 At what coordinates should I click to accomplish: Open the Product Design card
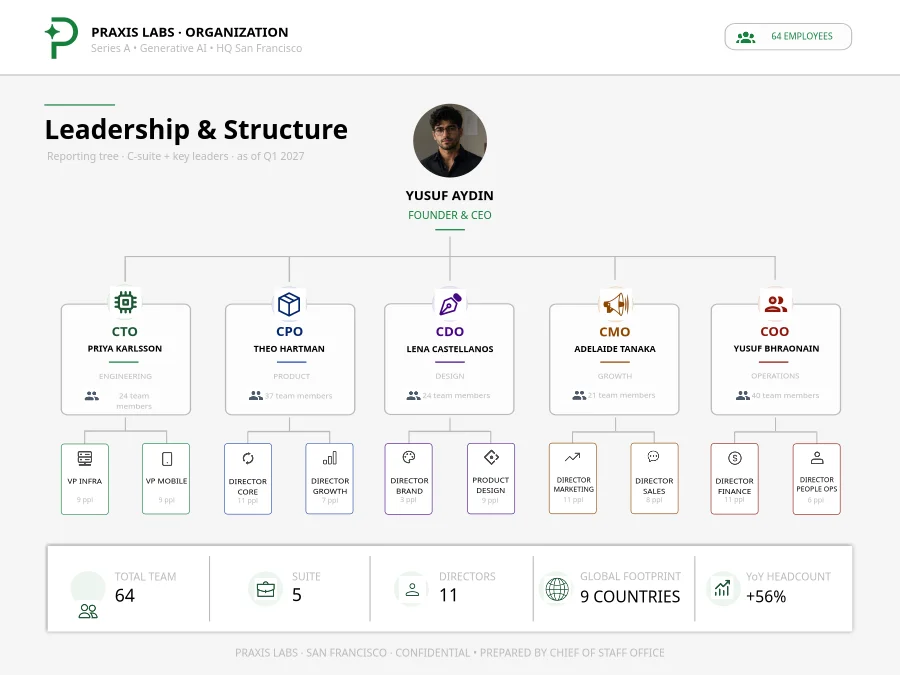tap(491, 479)
